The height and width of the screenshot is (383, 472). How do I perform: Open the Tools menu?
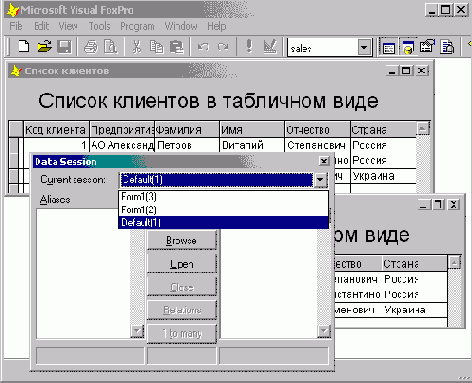tap(99, 26)
